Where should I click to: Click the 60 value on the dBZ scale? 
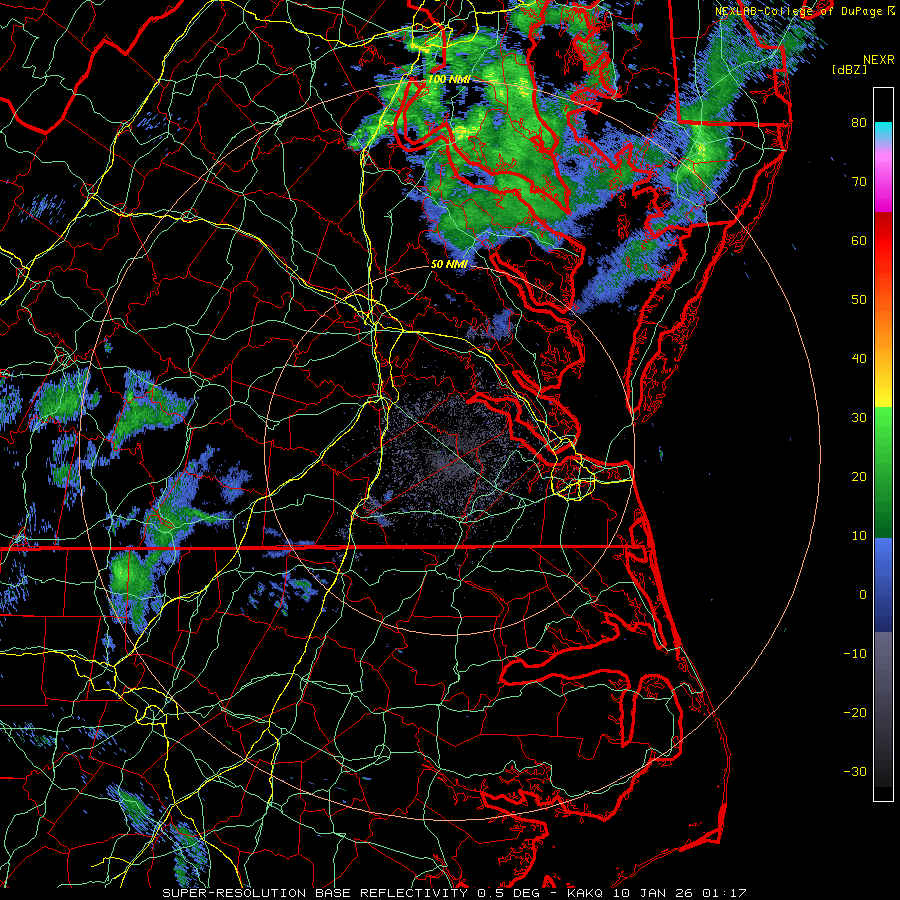[x=859, y=240]
